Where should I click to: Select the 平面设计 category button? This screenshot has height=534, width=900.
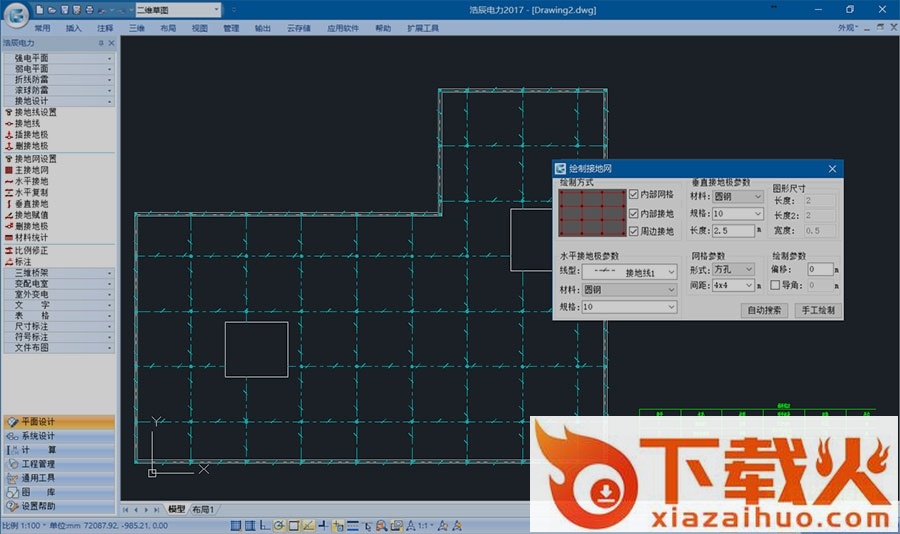(59, 422)
